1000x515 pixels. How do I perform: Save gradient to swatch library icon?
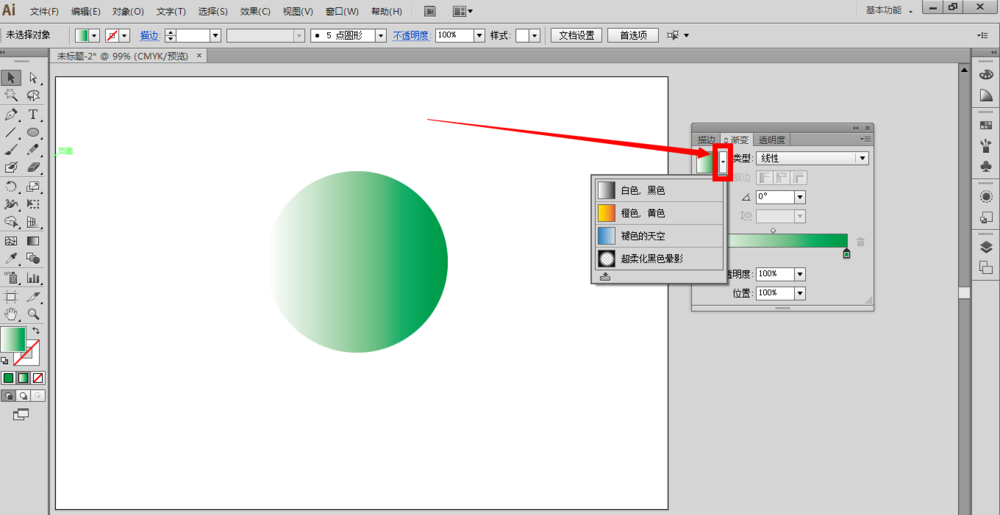(605, 277)
